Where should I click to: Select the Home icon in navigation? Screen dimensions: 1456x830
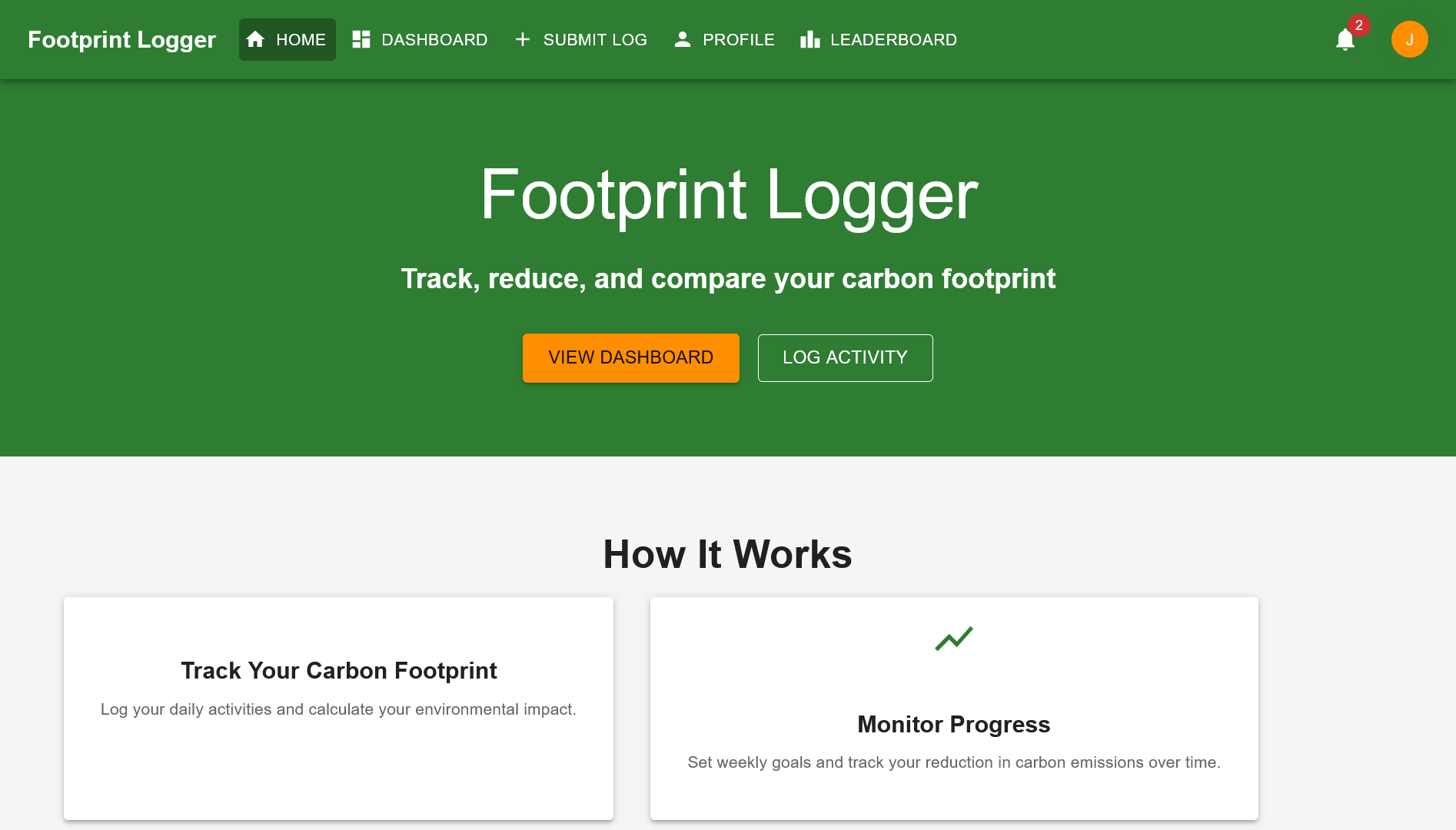tap(256, 39)
